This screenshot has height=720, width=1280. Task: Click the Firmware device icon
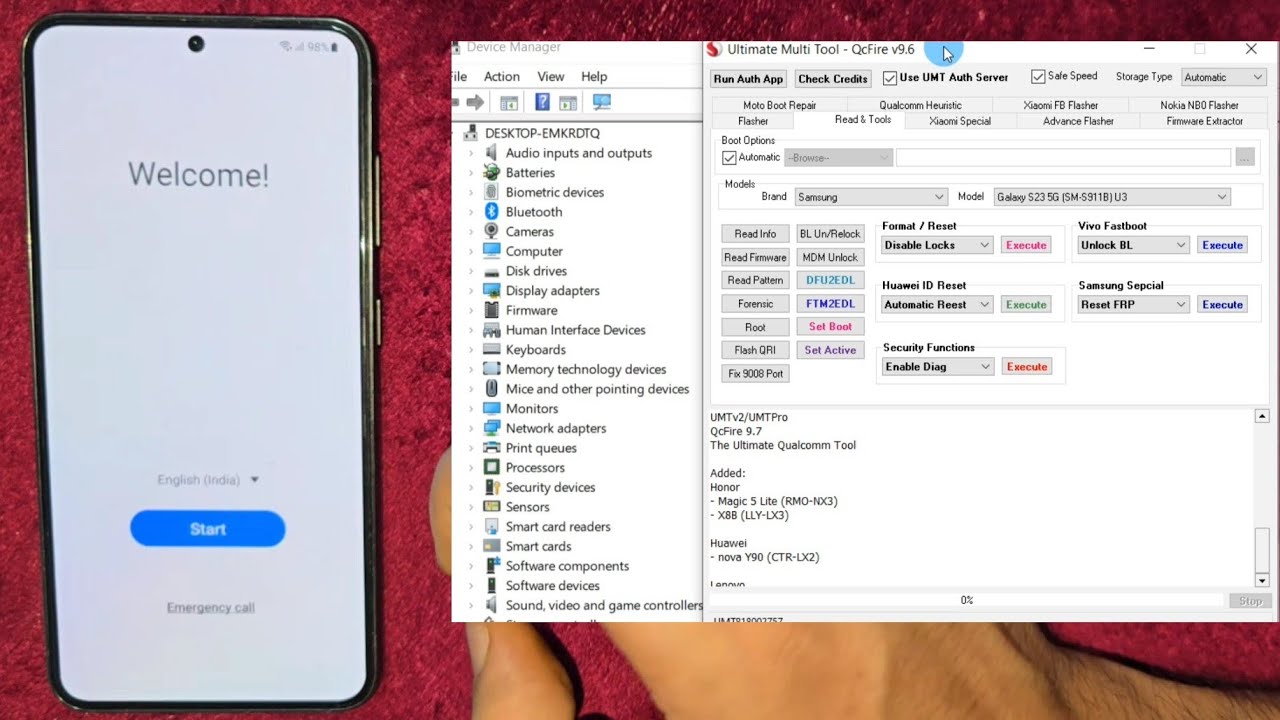[x=491, y=310]
